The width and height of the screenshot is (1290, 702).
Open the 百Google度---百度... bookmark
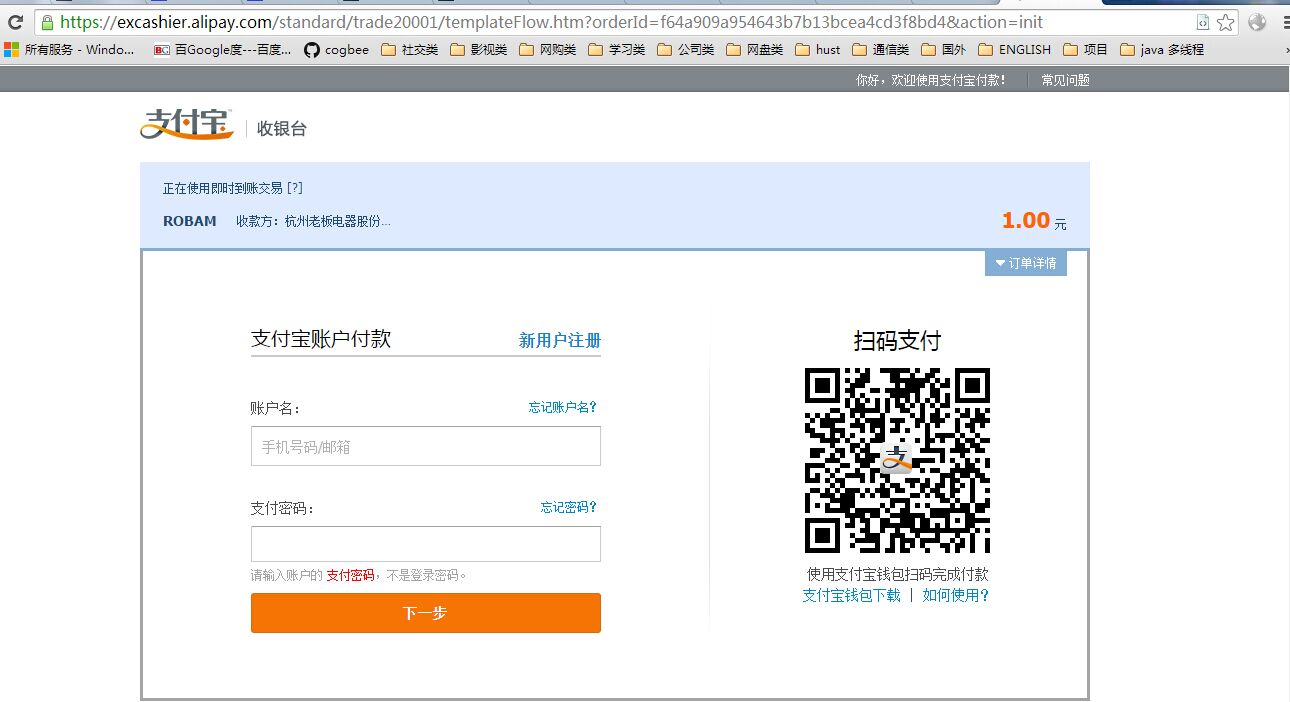coord(223,49)
